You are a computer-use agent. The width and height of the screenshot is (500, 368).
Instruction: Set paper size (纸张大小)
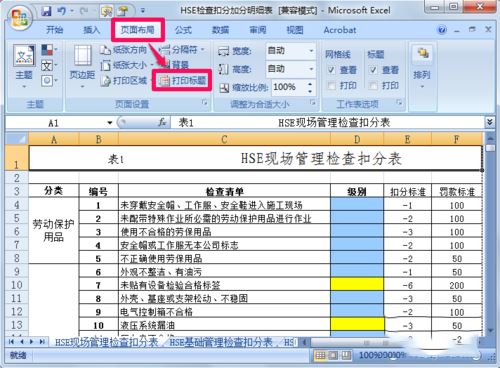(127, 65)
